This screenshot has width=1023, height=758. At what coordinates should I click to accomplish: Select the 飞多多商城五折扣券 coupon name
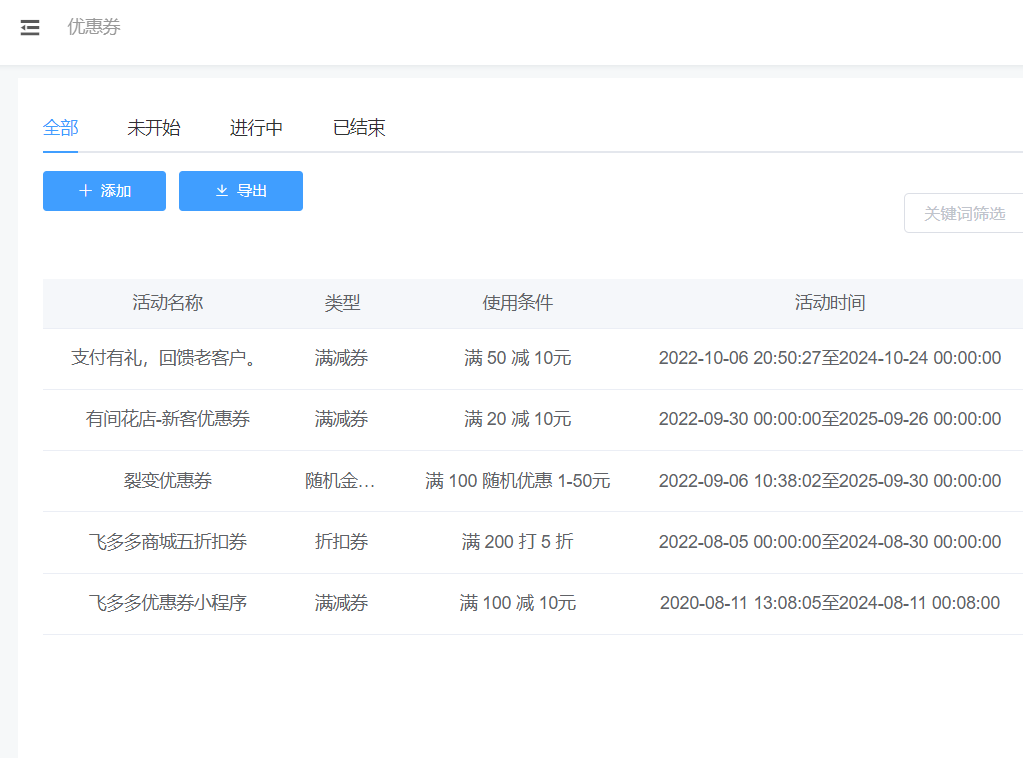(168, 542)
